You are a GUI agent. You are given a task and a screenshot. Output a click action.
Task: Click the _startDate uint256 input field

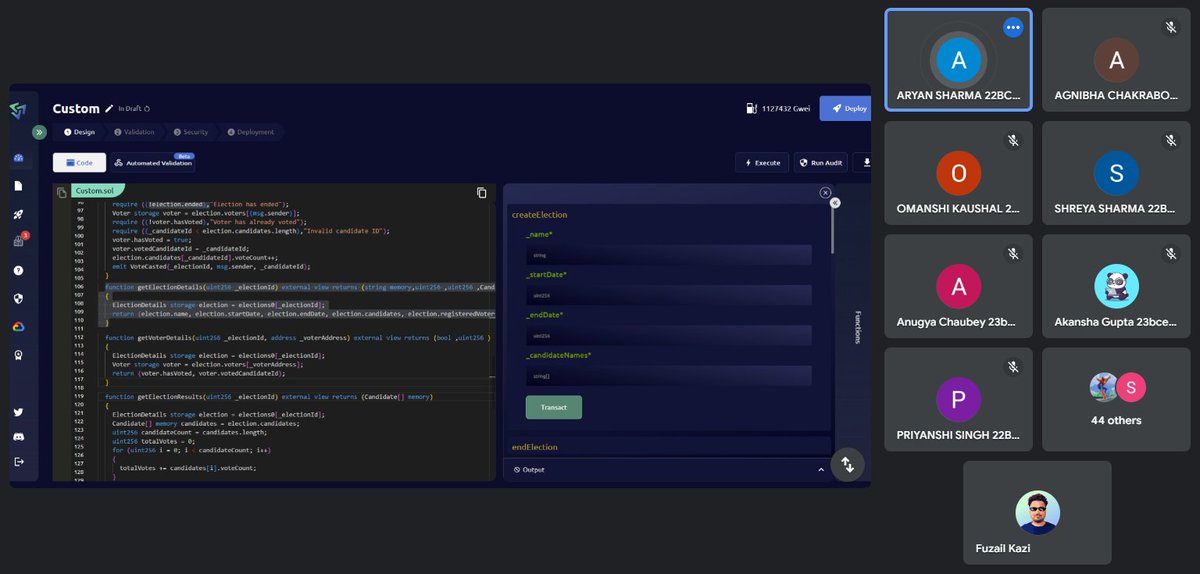pos(669,295)
